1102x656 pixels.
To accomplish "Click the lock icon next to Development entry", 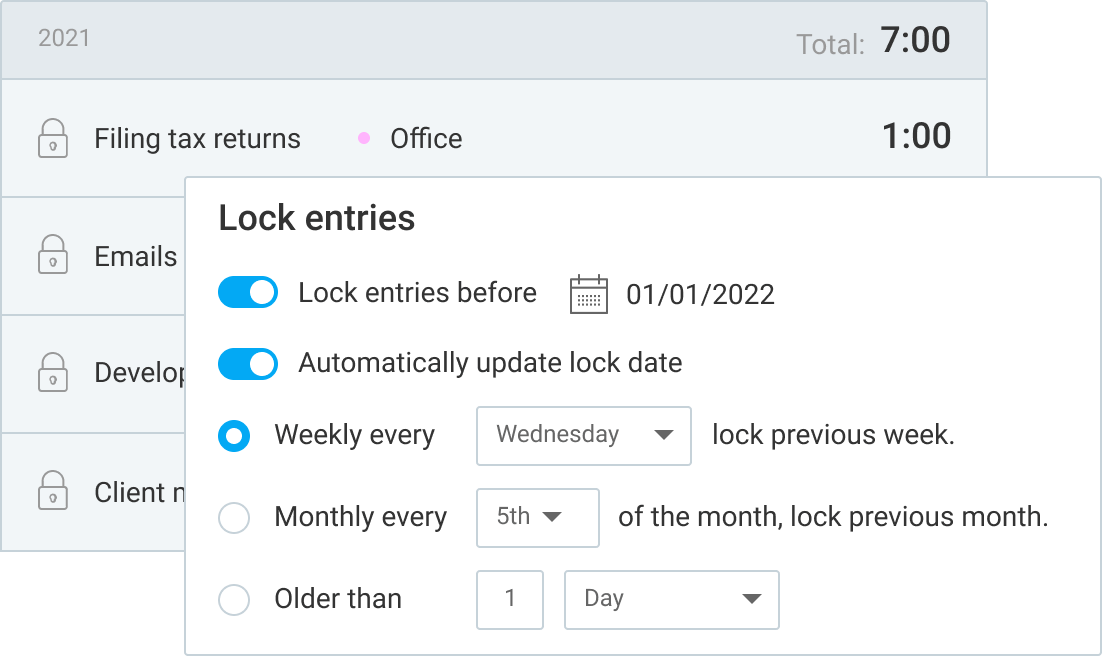I will (x=53, y=374).
